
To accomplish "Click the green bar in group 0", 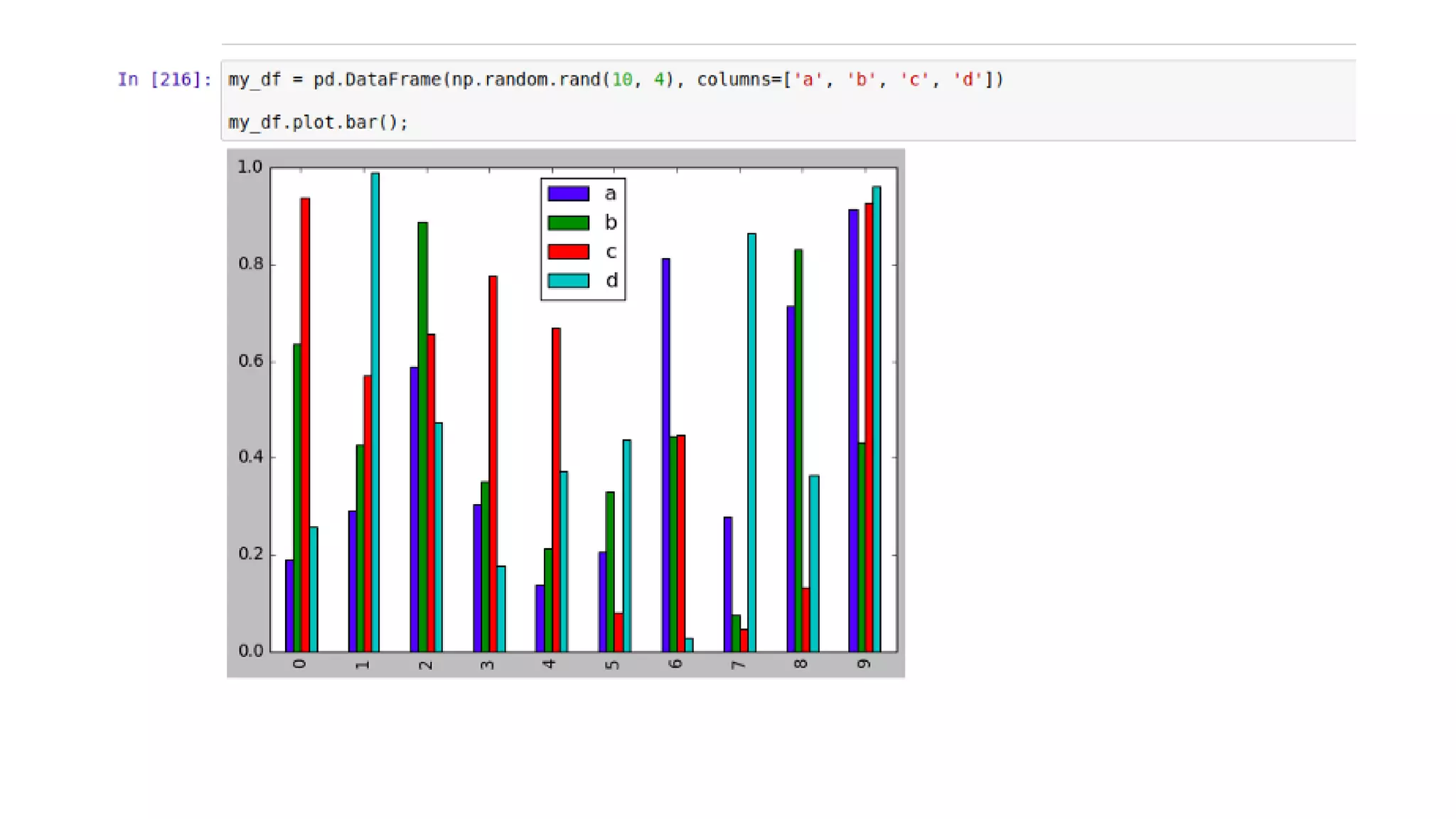I will click(297, 498).
